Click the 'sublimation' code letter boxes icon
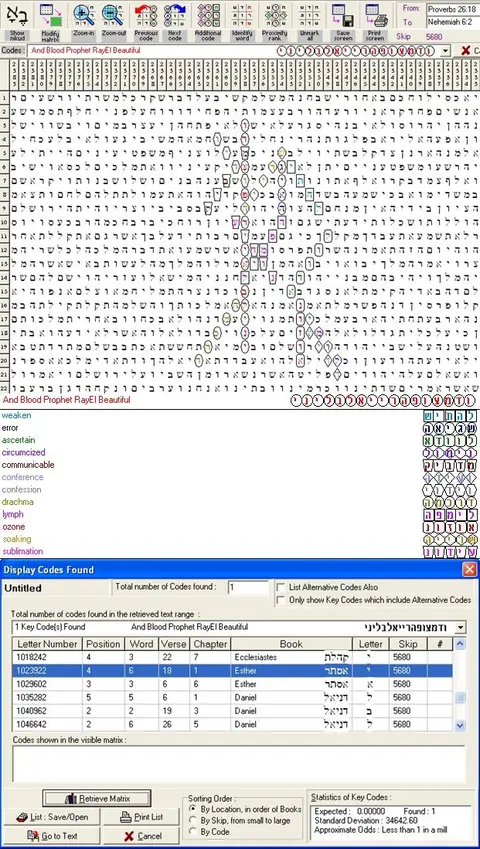The height and width of the screenshot is (849, 480). (x=450, y=552)
